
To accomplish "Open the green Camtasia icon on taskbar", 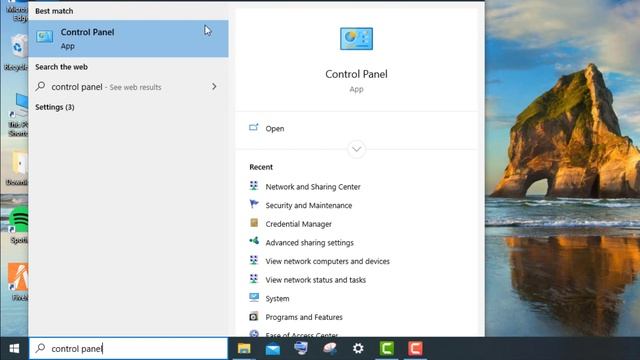I will (x=387, y=348).
